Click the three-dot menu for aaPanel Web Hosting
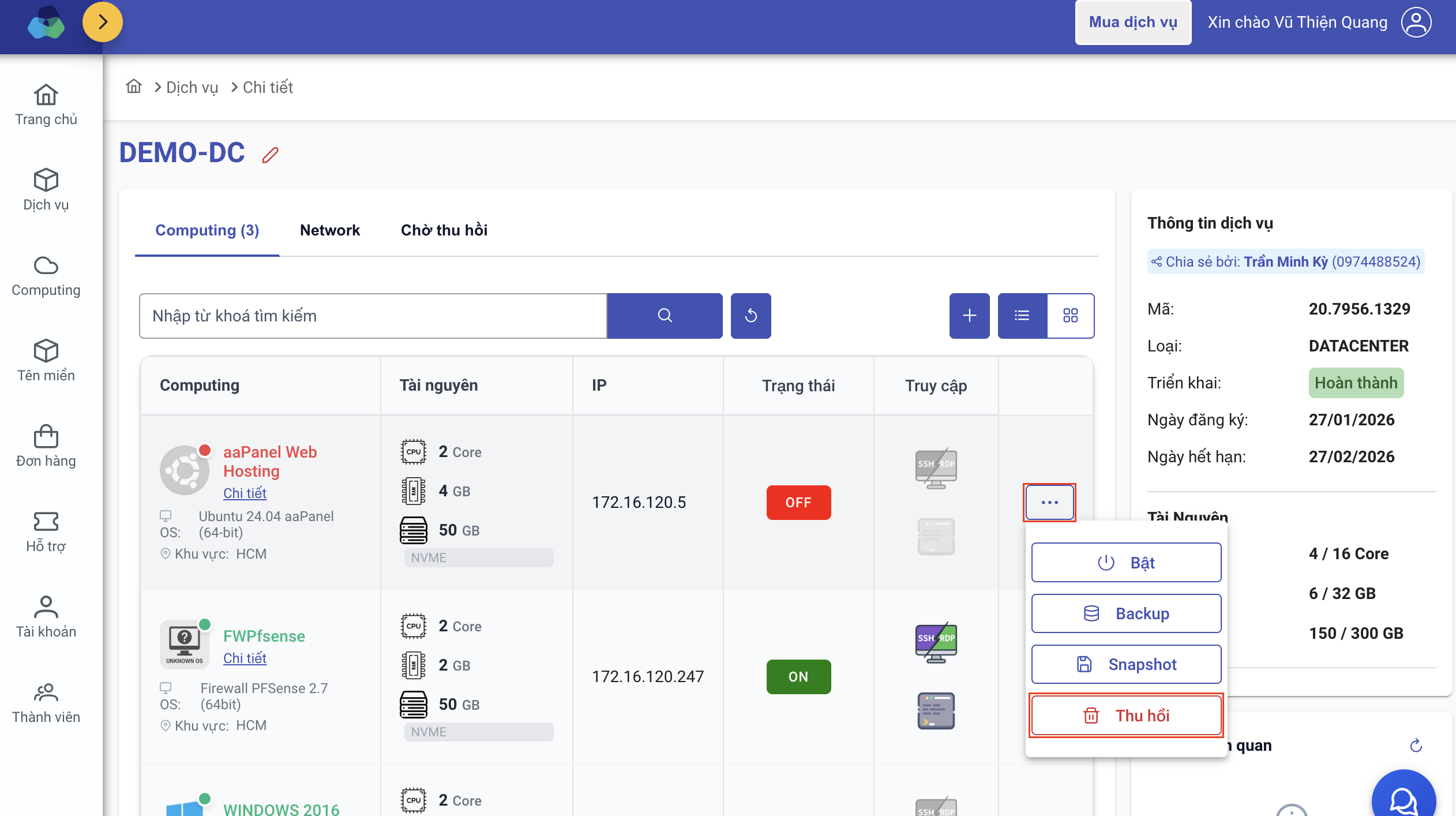This screenshot has height=816, width=1456. coord(1049,503)
